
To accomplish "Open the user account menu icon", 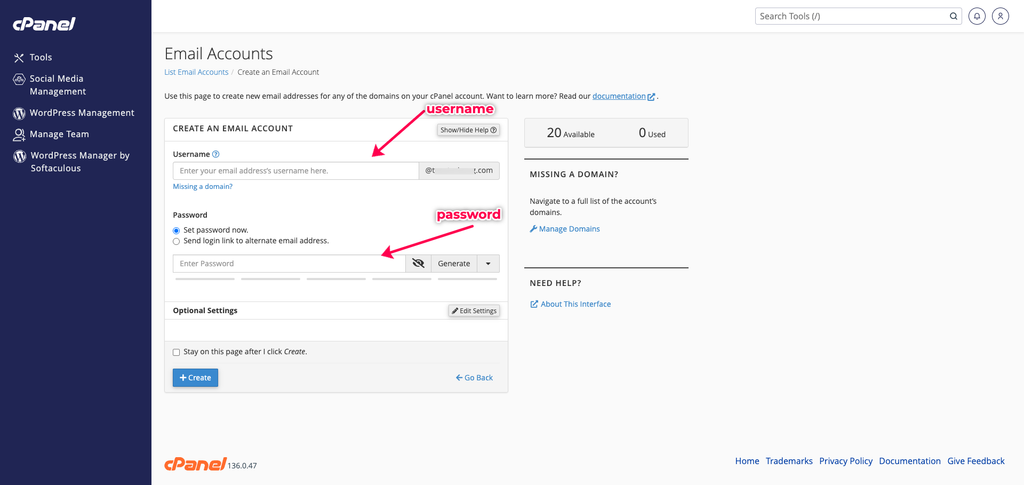I will 1000,16.
